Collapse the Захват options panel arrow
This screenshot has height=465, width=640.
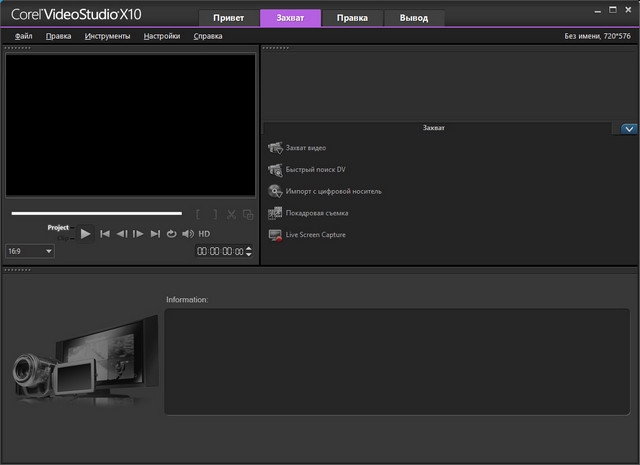629,129
